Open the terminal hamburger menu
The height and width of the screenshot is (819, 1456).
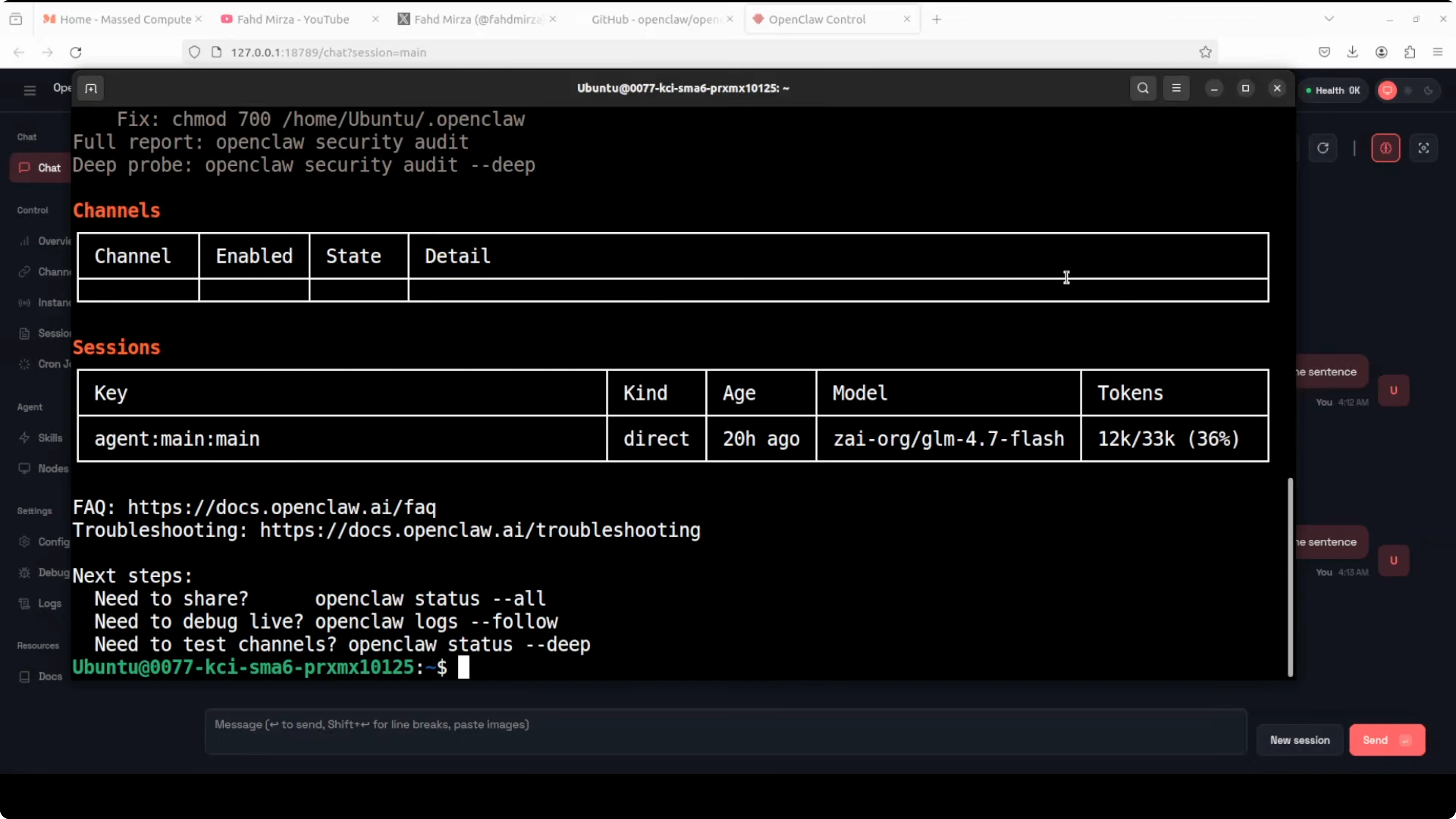1177,88
